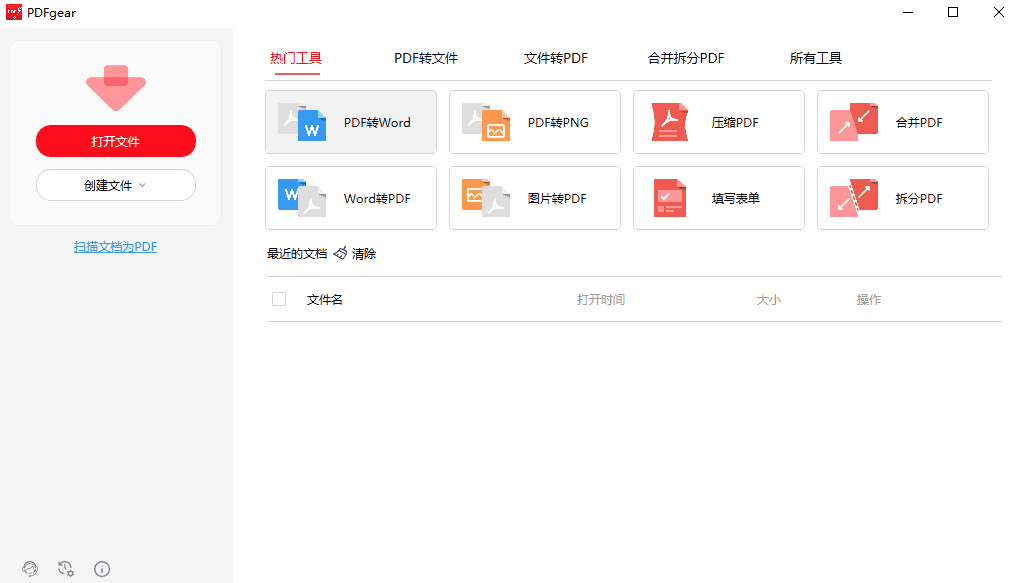Open the check-for-updates icon near bottom left
The width and height of the screenshot is (1018, 583).
point(66,569)
